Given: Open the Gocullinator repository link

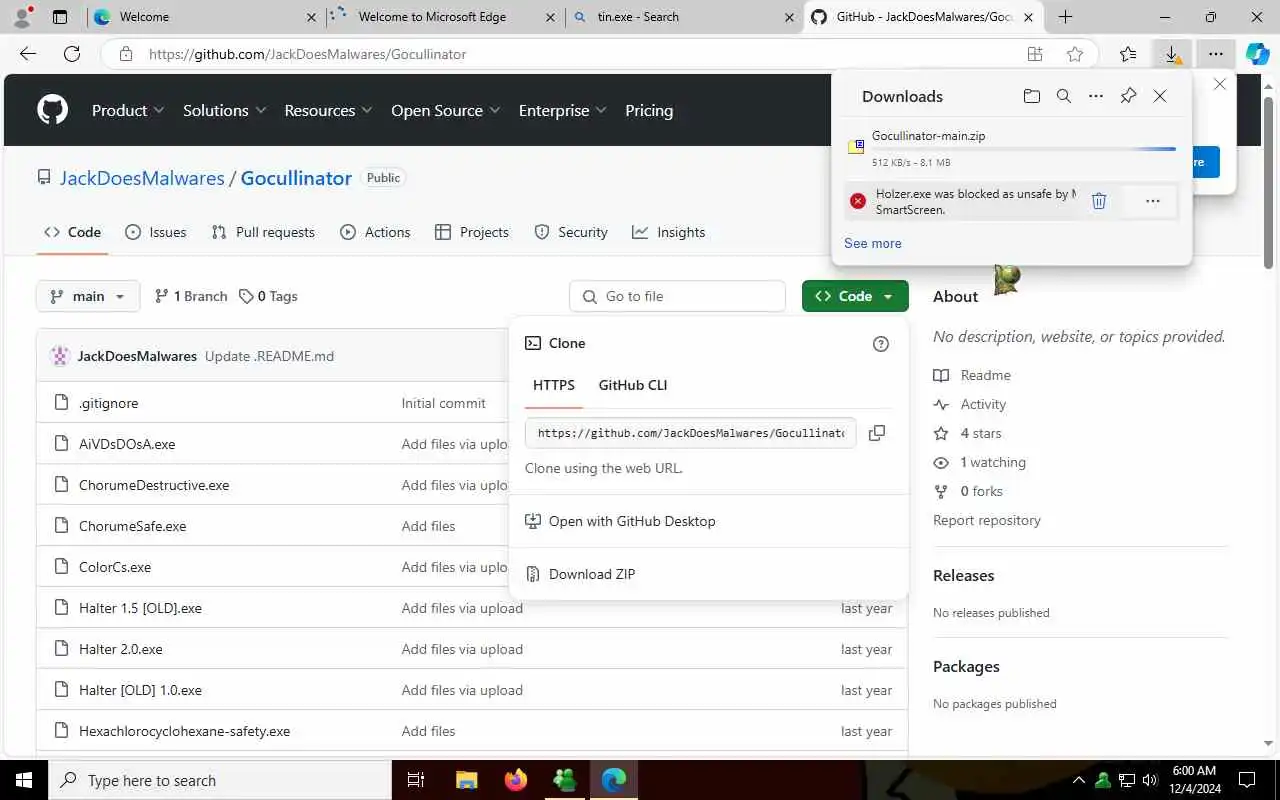Looking at the screenshot, I should tap(296, 178).
